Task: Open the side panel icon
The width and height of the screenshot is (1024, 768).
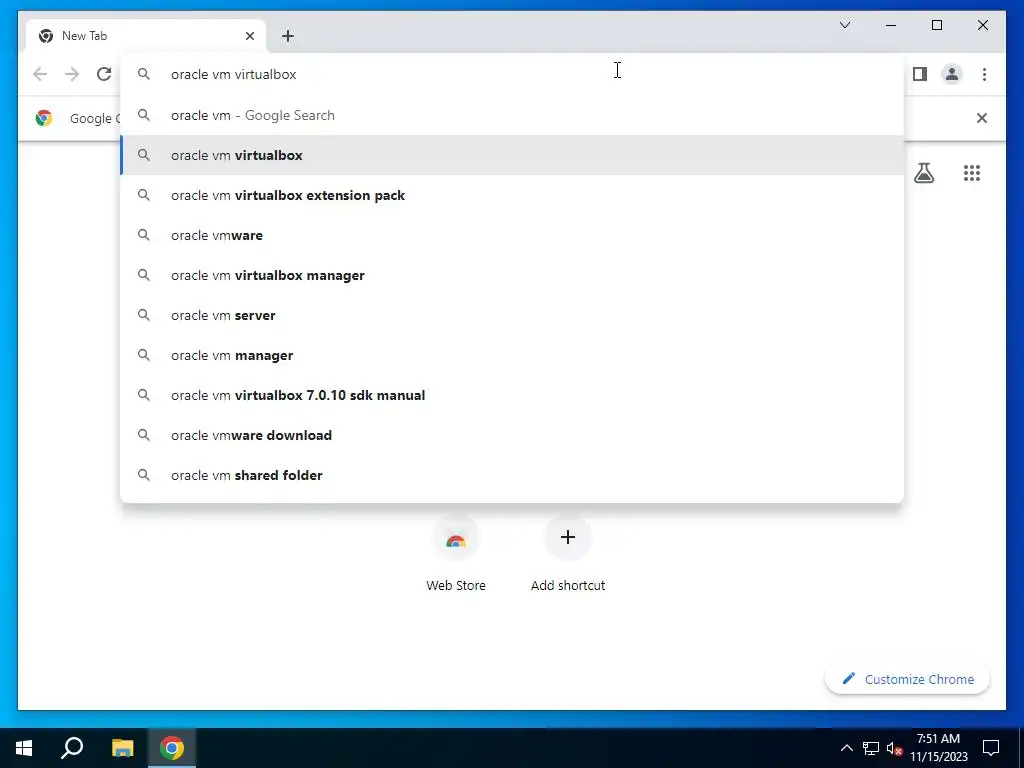Action: (x=920, y=74)
